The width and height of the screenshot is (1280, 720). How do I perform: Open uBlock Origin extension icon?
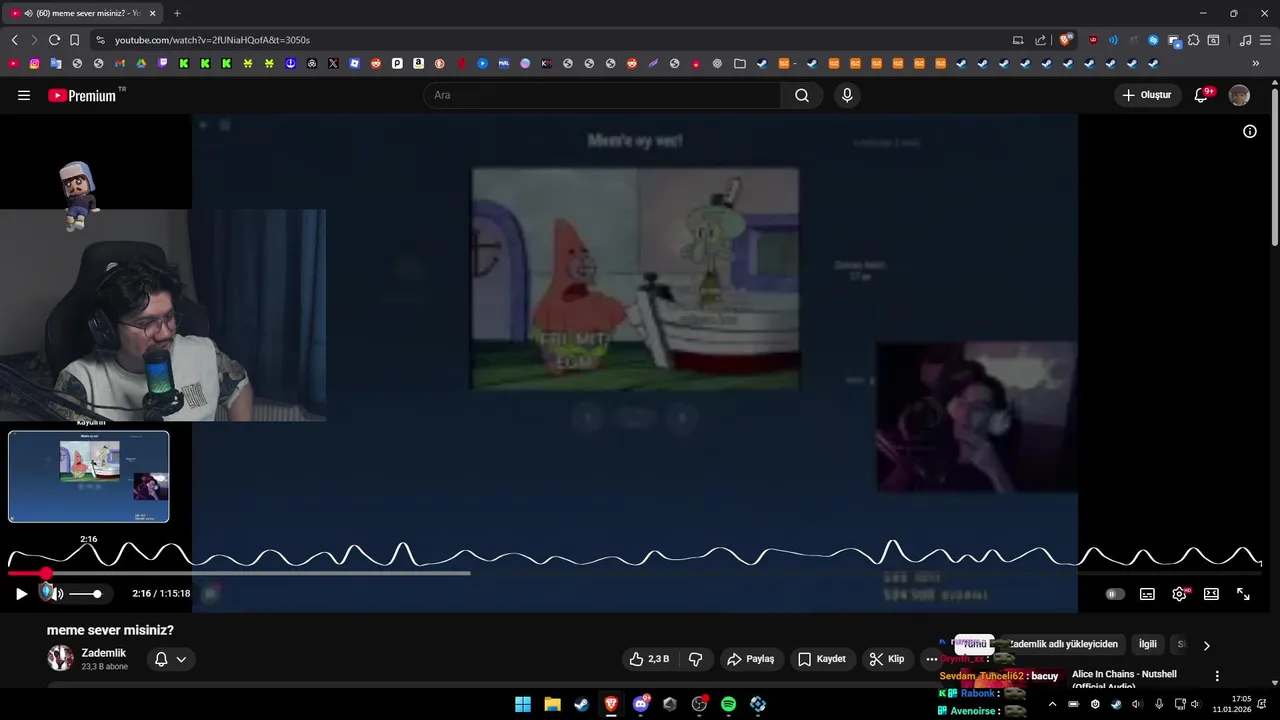tap(1093, 40)
